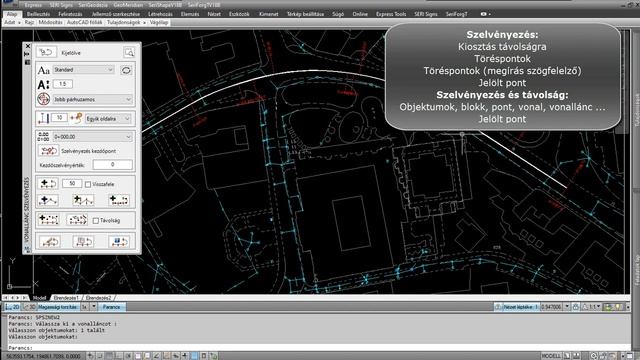
Task: Click the Kezdőszelvényérték field showing 0
Action: click(113, 164)
